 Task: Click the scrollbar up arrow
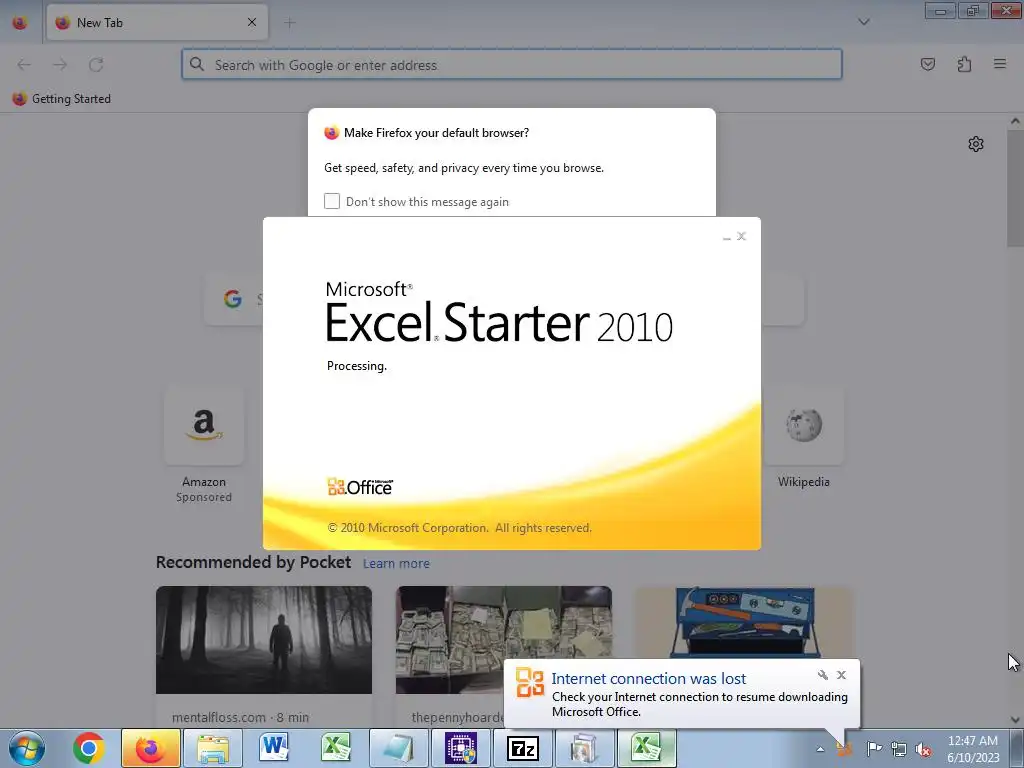click(1016, 121)
